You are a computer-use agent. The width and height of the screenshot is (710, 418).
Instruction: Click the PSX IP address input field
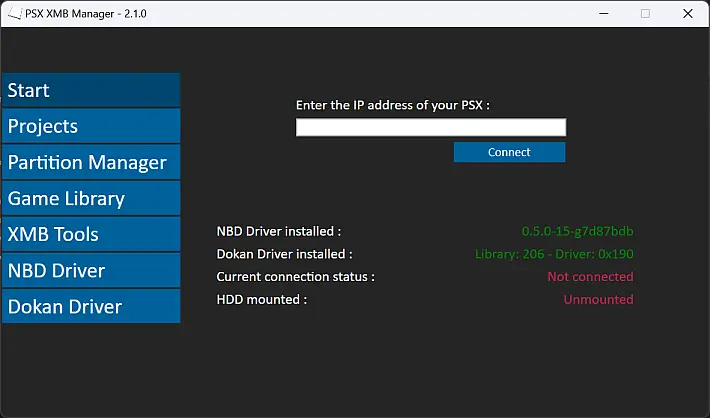point(431,127)
